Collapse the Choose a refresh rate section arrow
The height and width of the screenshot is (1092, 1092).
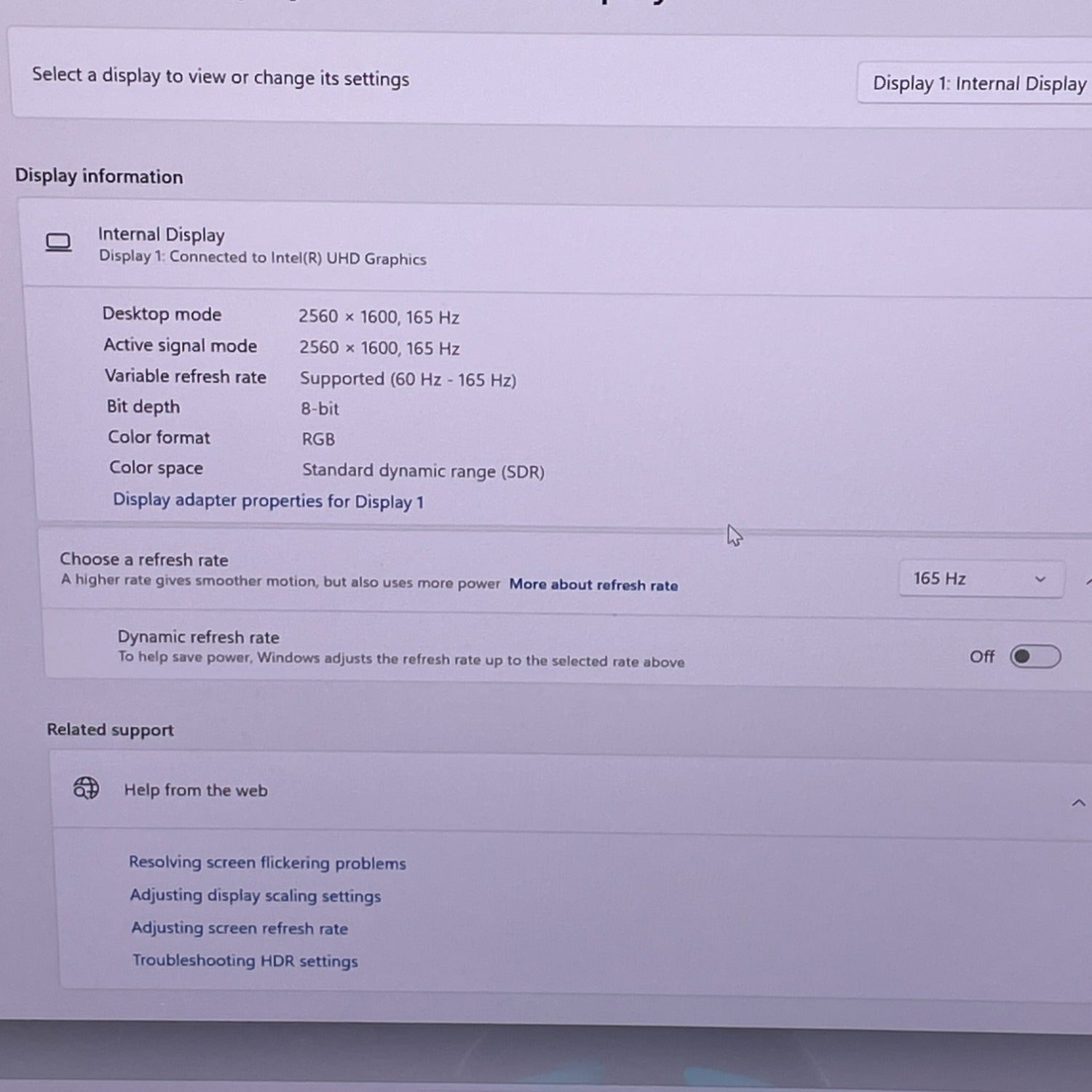pos(1088,581)
